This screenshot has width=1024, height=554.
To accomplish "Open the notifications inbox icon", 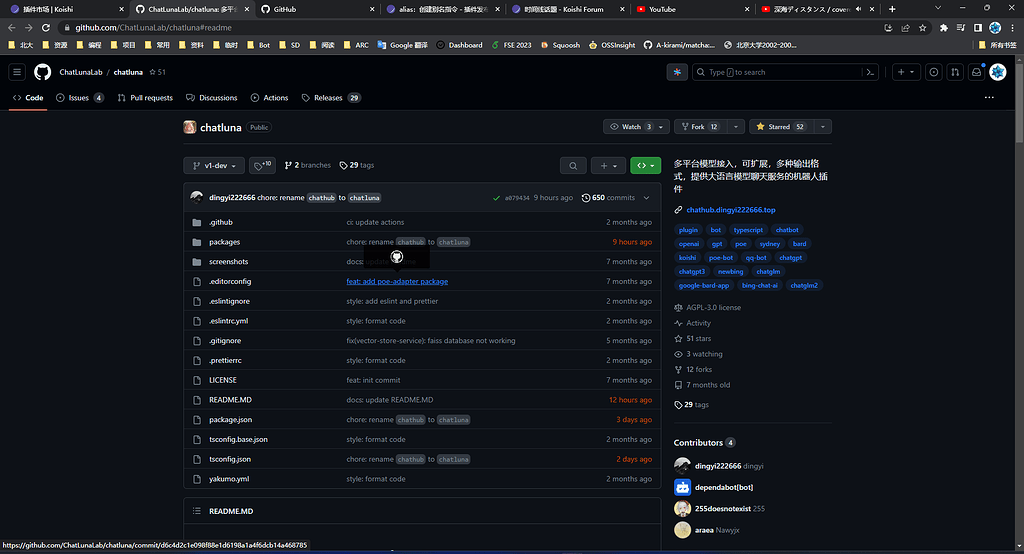I will pos(976,72).
